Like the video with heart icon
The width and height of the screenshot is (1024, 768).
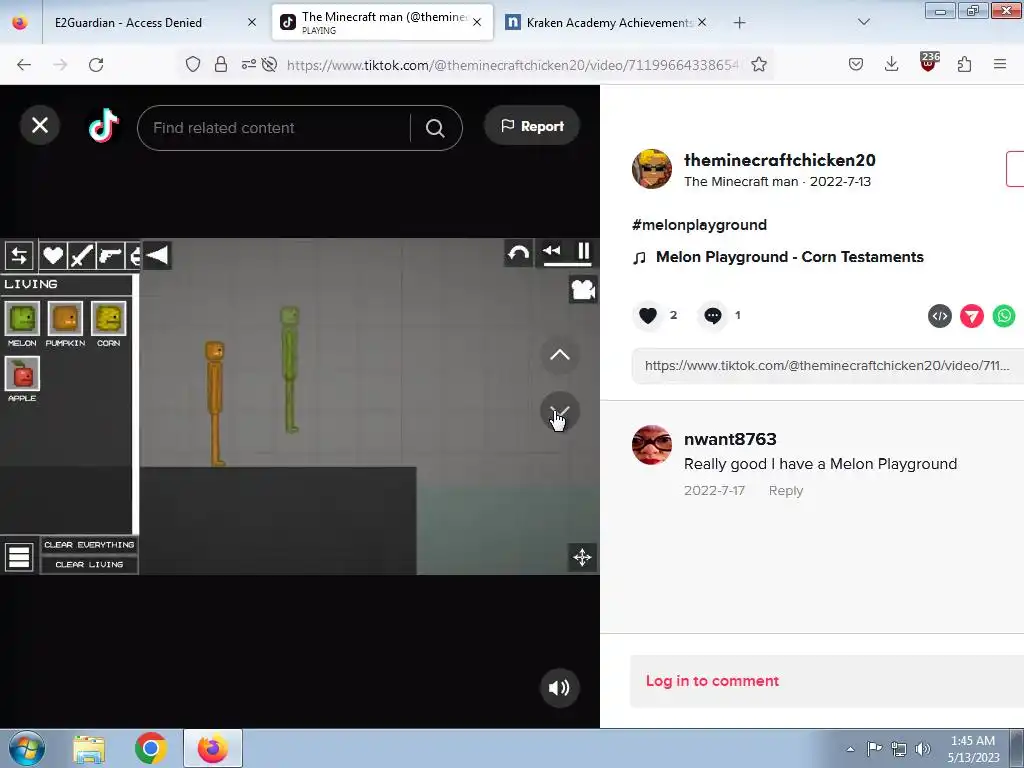click(648, 315)
